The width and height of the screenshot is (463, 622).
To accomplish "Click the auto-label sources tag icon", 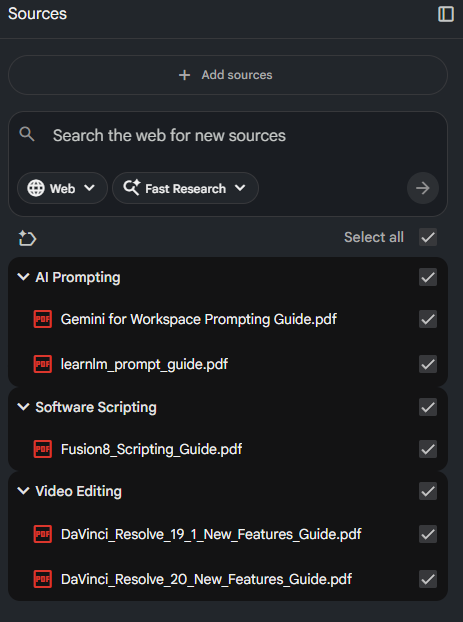I will pyautogui.click(x=27, y=238).
